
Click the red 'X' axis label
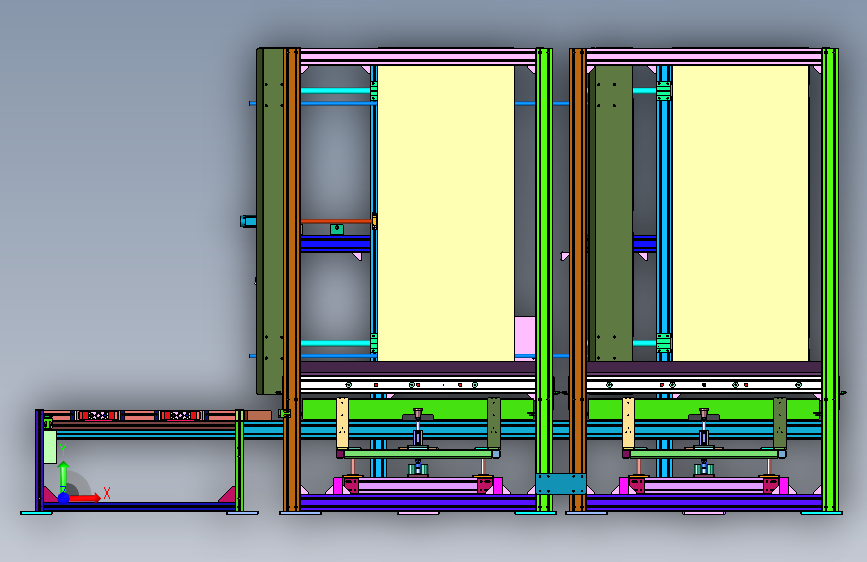coord(107,493)
